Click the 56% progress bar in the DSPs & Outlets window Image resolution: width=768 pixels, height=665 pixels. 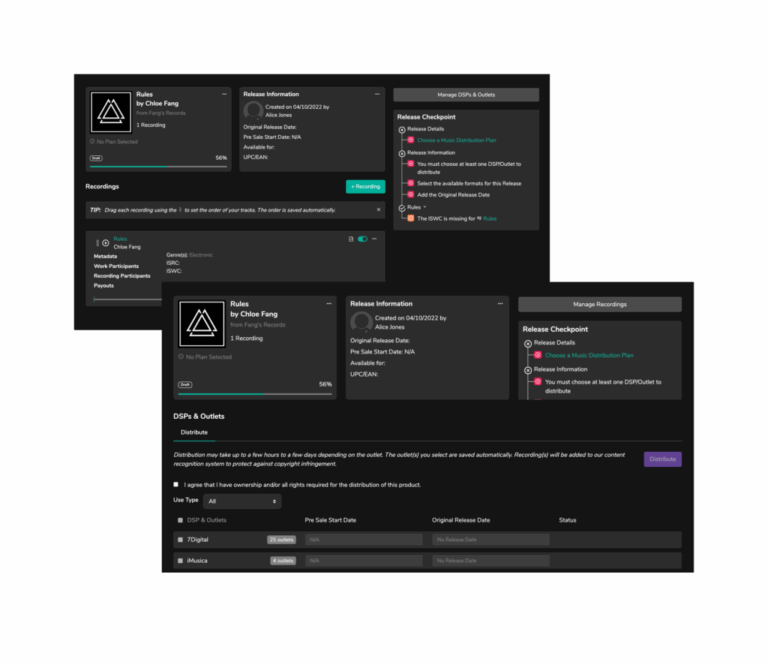point(255,394)
